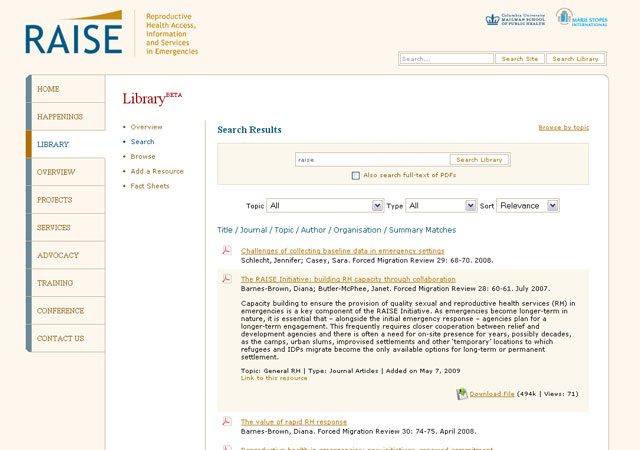Click the Title / Journal / Topic matches heading
This screenshot has height=450, width=640.
(336, 230)
